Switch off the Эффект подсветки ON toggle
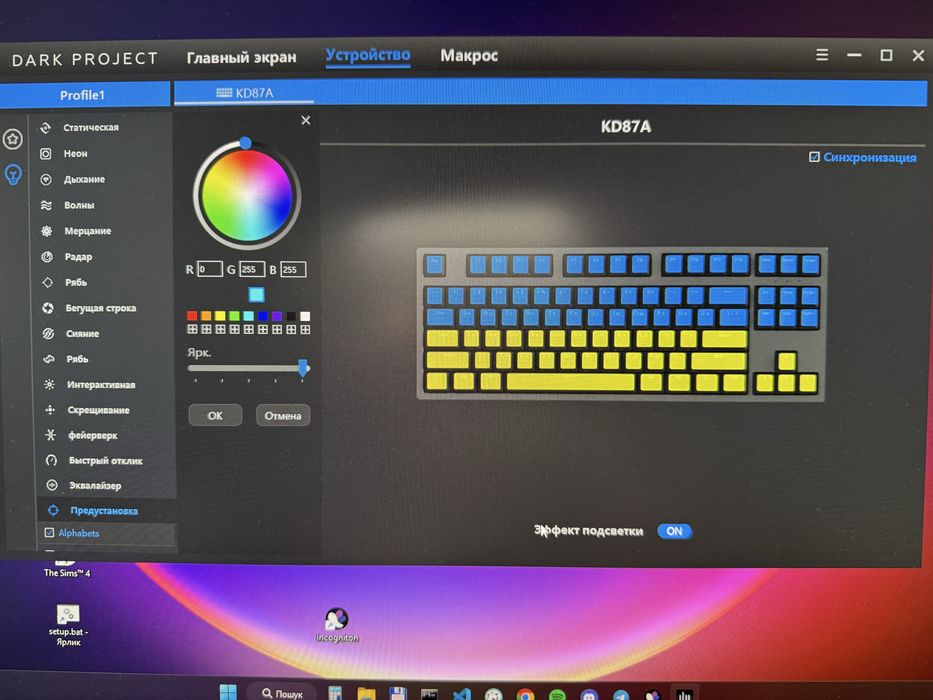 pyautogui.click(x=674, y=531)
